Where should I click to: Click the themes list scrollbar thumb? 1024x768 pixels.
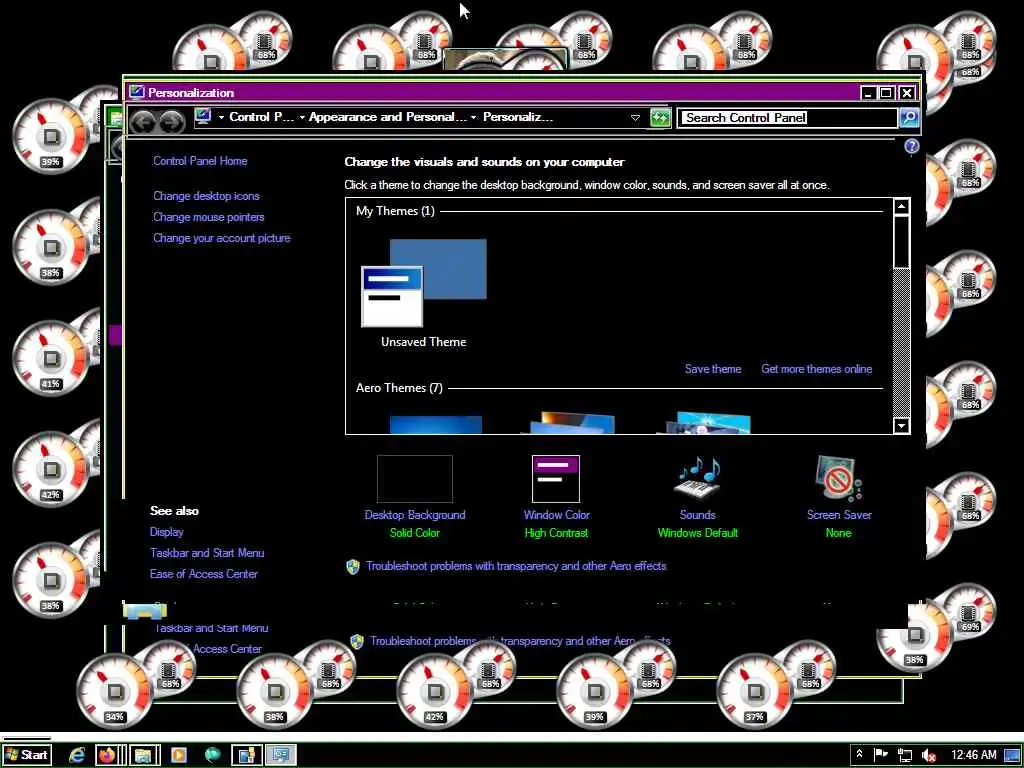click(901, 242)
